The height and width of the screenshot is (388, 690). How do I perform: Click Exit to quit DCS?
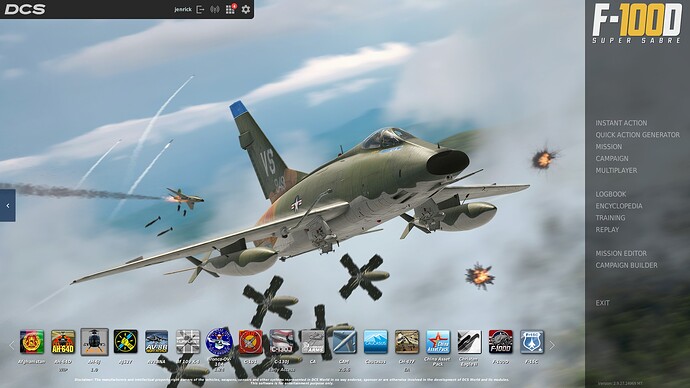point(602,303)
